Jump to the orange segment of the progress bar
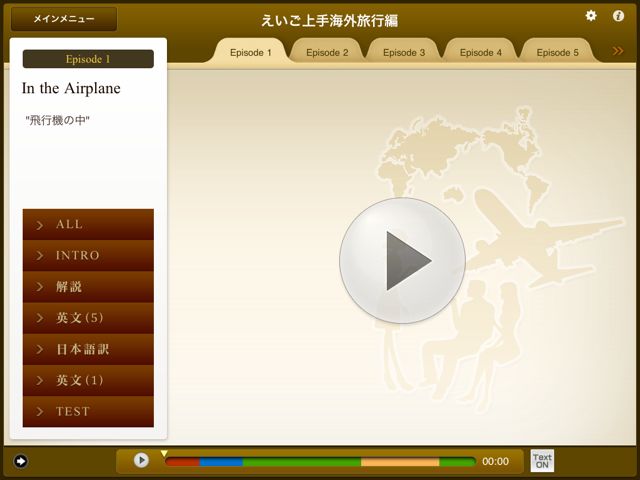This screenshot has height=480, width=640. [400, 462]
